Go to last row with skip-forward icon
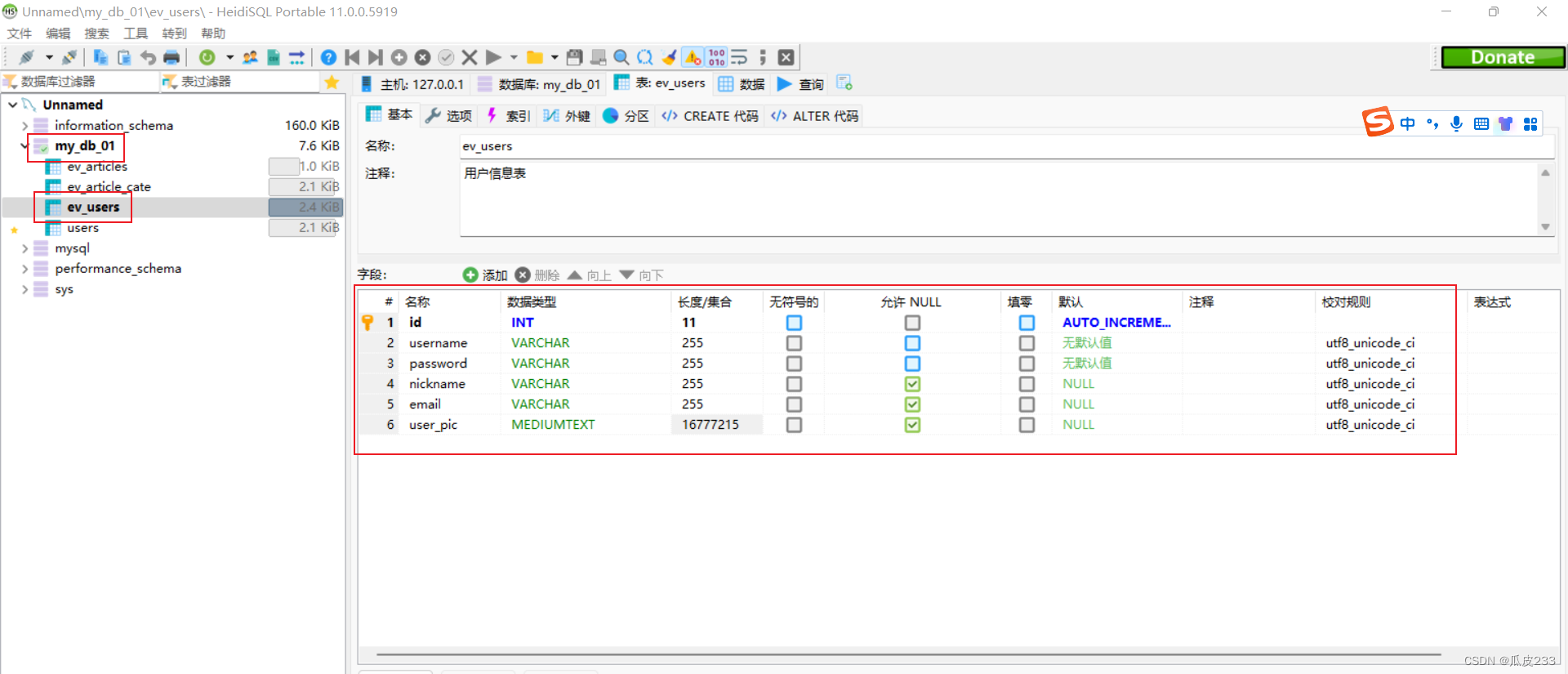The image size is (1568, 674). click(x=376, y=57)
